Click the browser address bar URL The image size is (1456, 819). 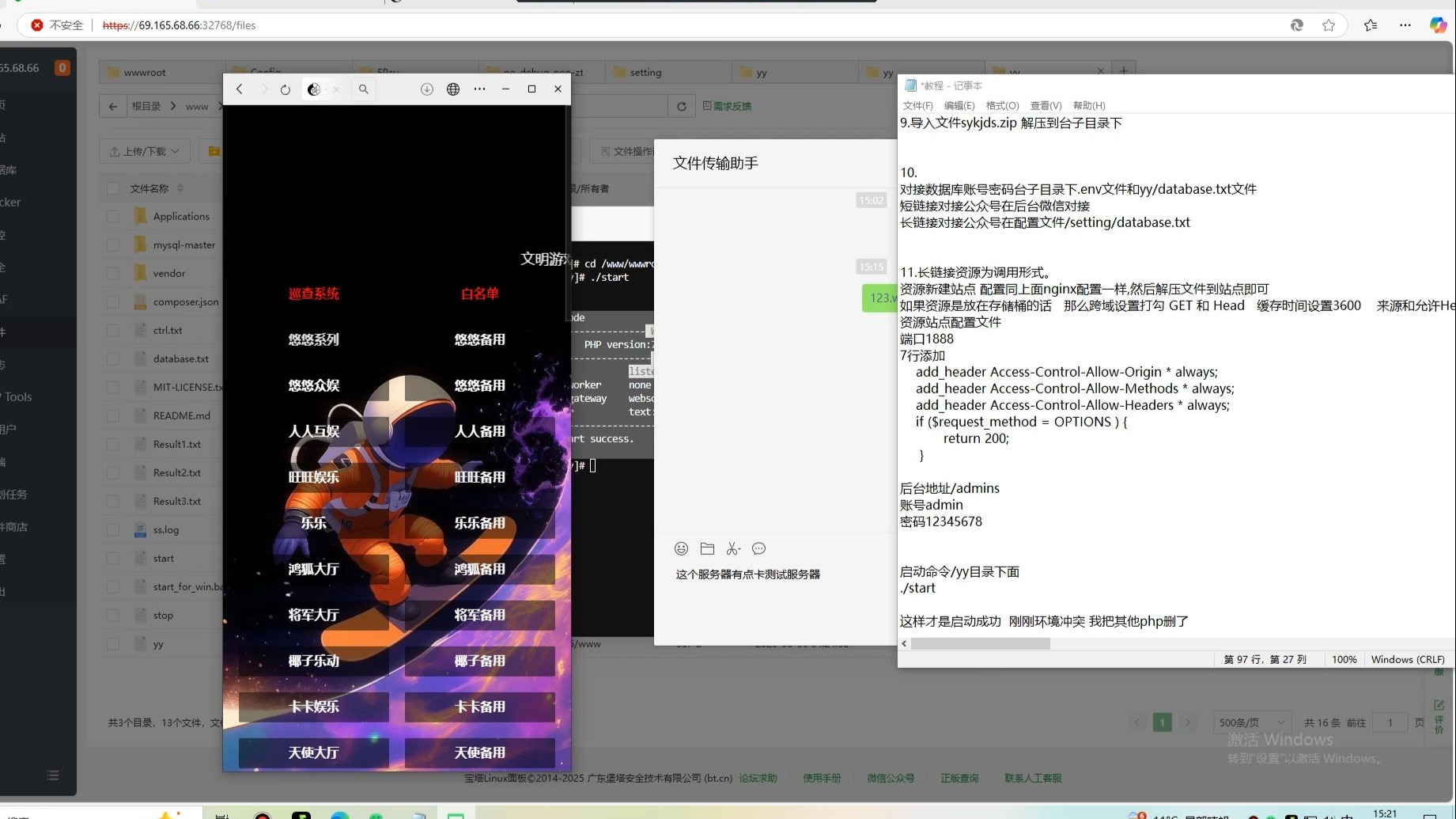click(x=180, y=25)
